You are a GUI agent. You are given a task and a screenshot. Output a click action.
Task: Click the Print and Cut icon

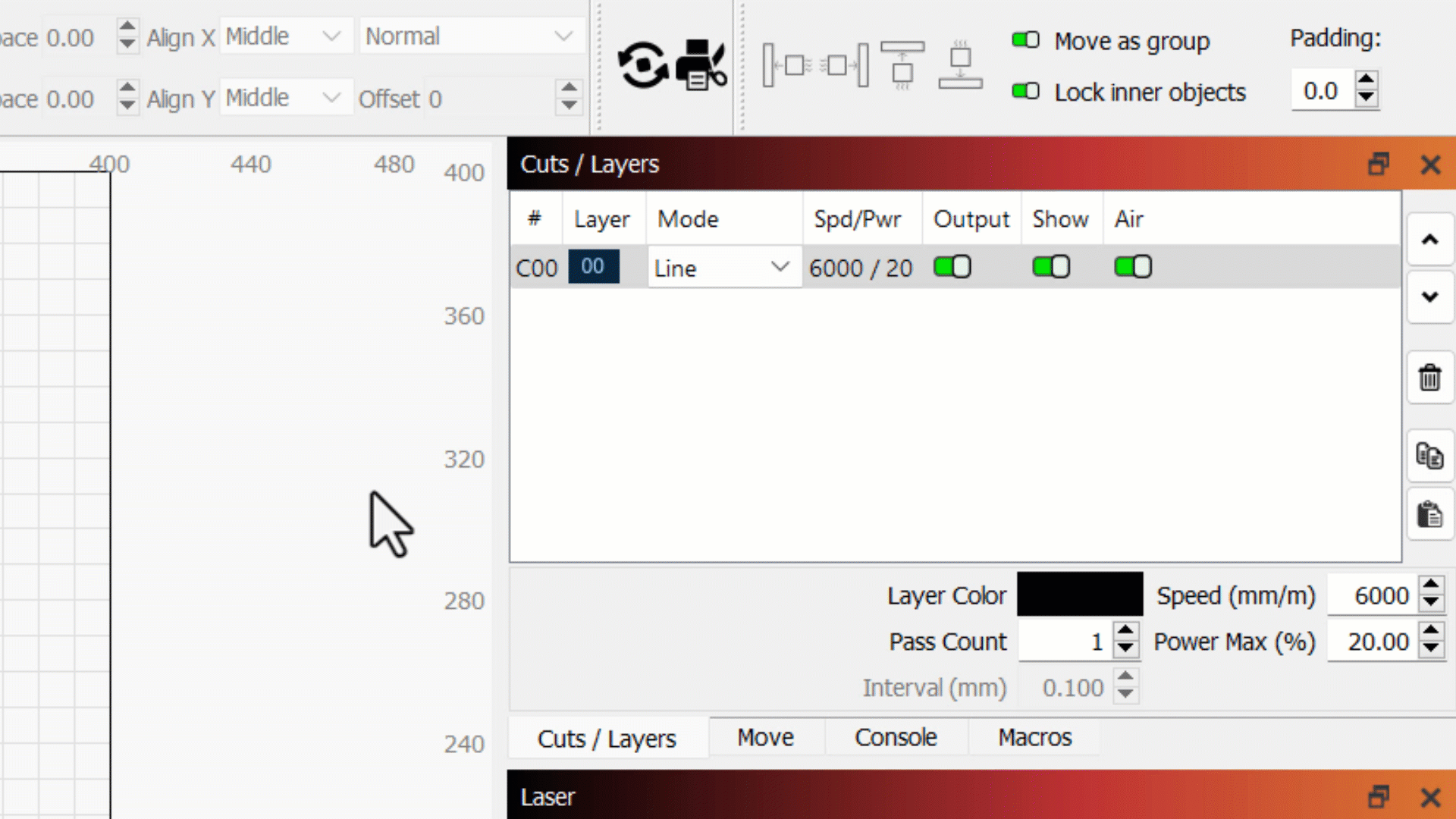[x=701, y=65]
